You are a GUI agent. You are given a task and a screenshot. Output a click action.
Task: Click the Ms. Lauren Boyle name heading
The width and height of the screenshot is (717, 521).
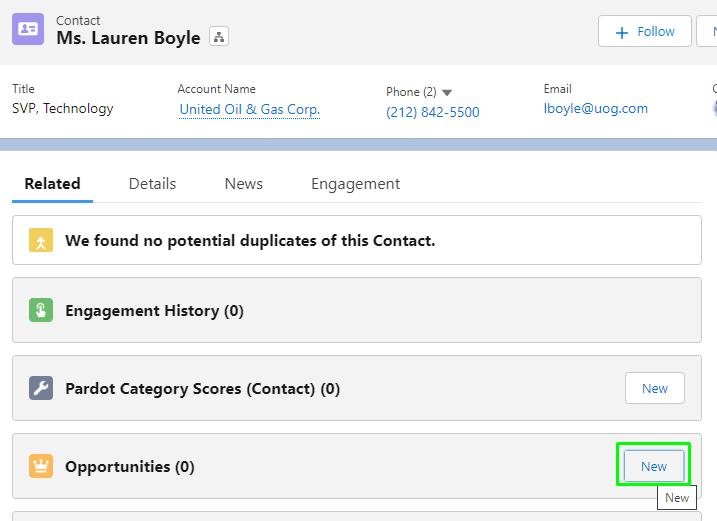pyautogui.click(x=128, y=38)
